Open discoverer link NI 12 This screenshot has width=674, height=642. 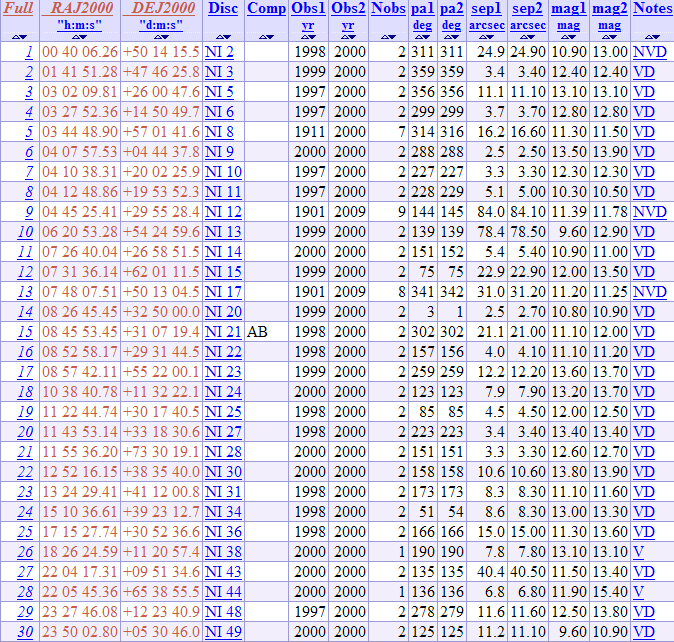[223, 212]
